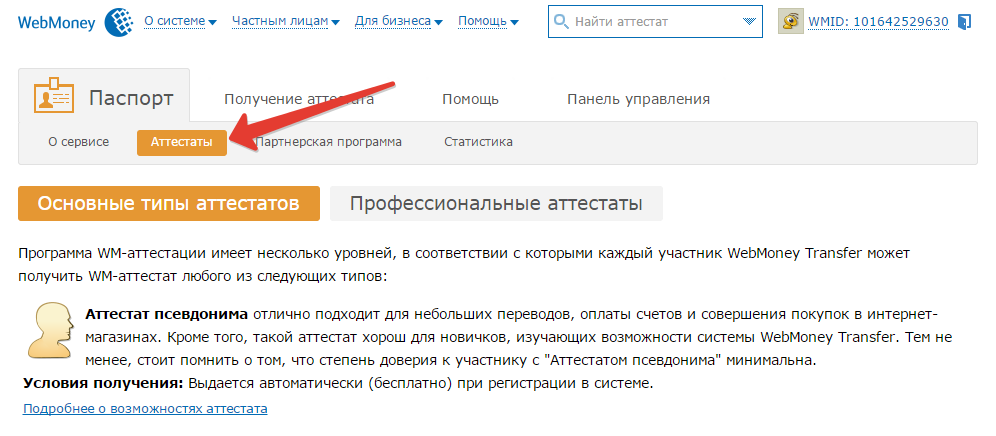The height and width of the screenshot is (436, 996).
Task: Open the Помощь tab in the Паспорт navigation
Action: pos(471,99)
